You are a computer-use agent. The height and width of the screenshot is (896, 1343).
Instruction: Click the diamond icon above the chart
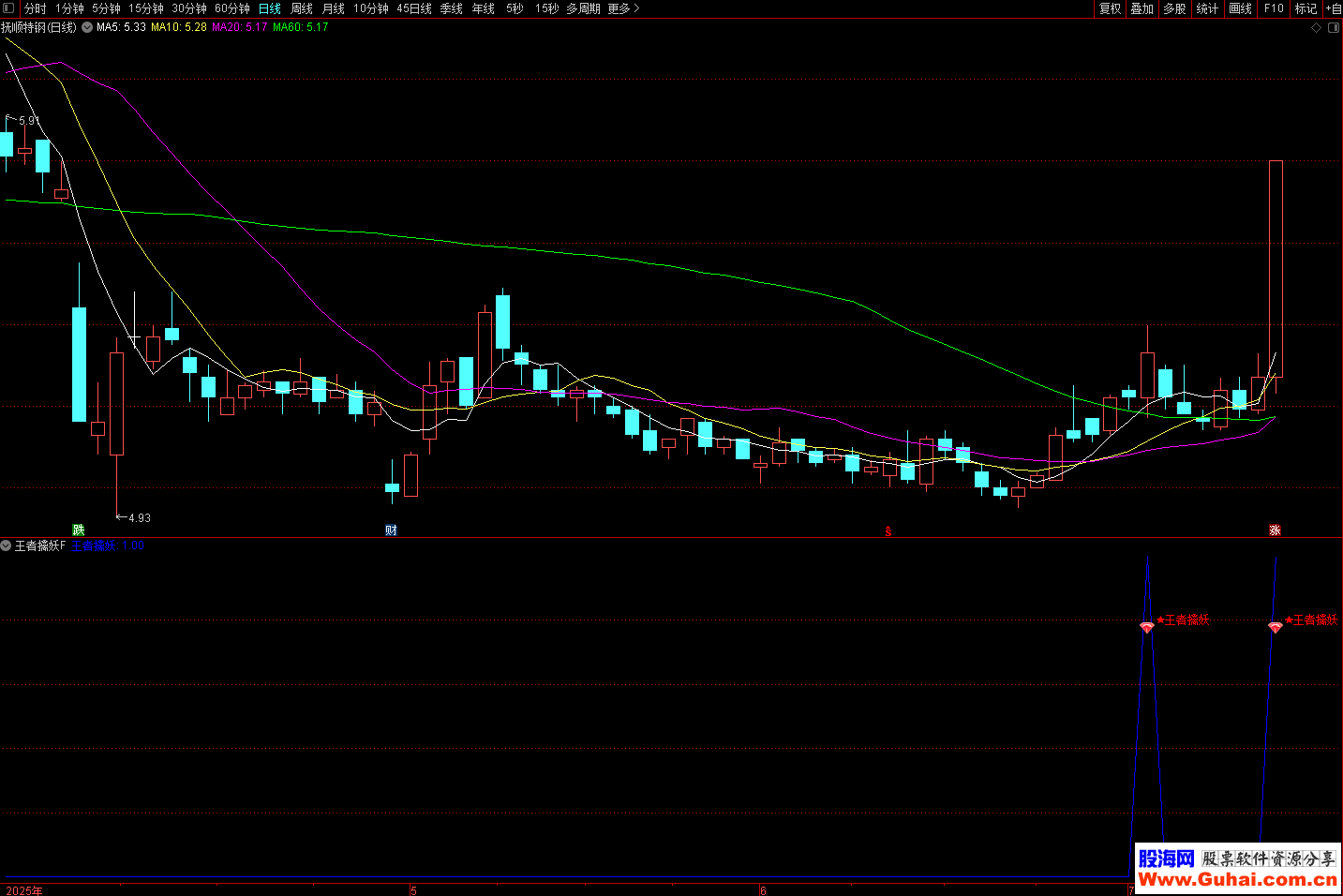(1316, 28)
